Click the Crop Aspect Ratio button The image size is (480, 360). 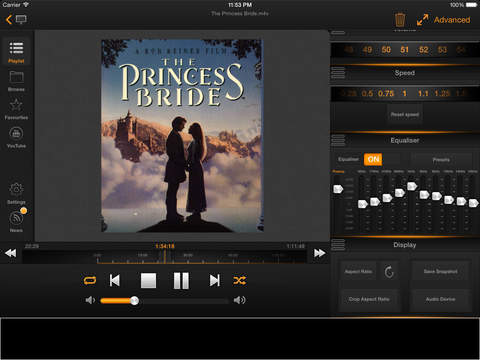pyautogui.click(x=369, y=299)
